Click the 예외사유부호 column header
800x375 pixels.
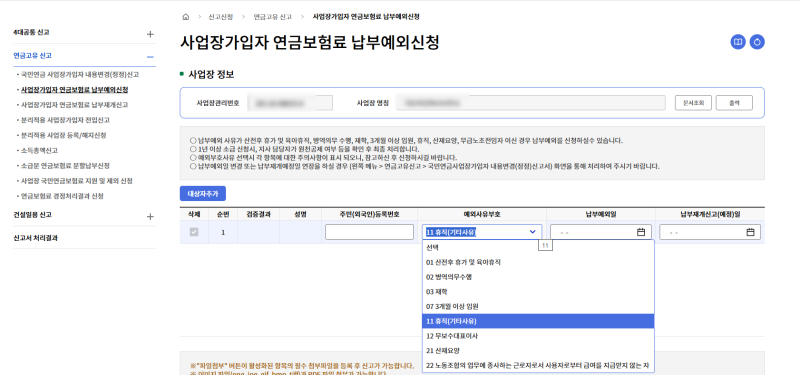(482, 214)
